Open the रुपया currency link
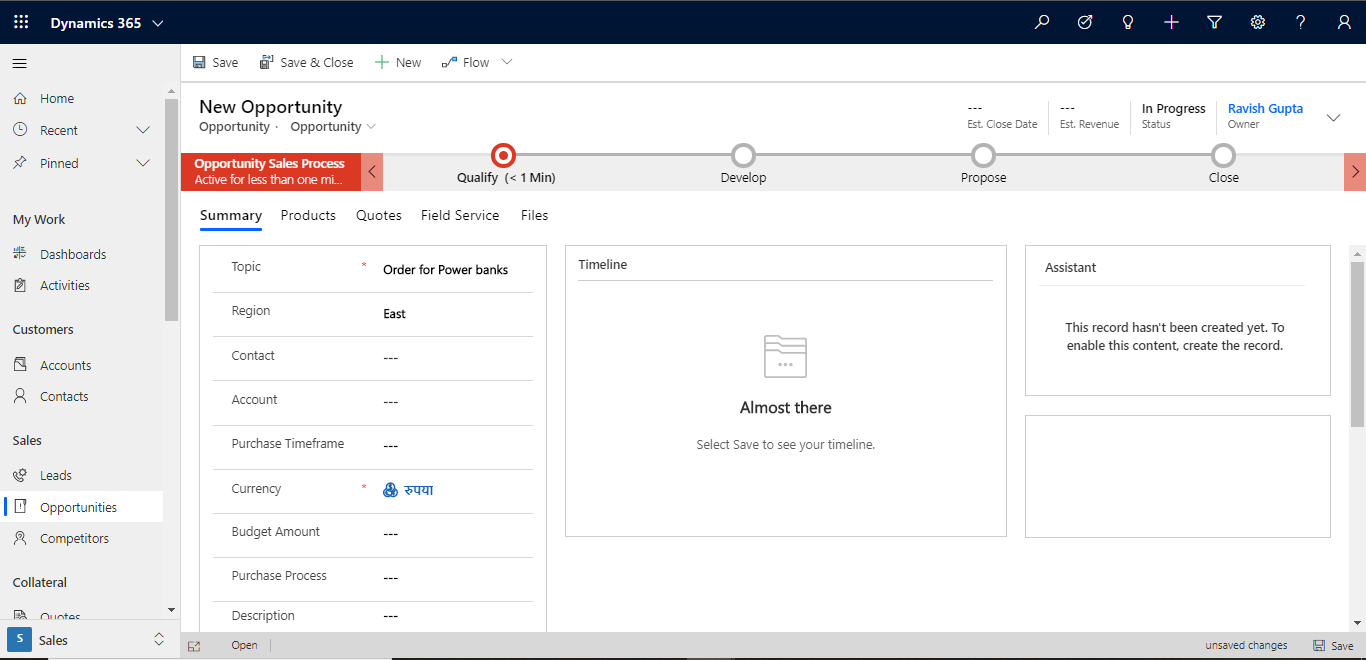This screenshot has width=1366, height=660. point(418,490)
